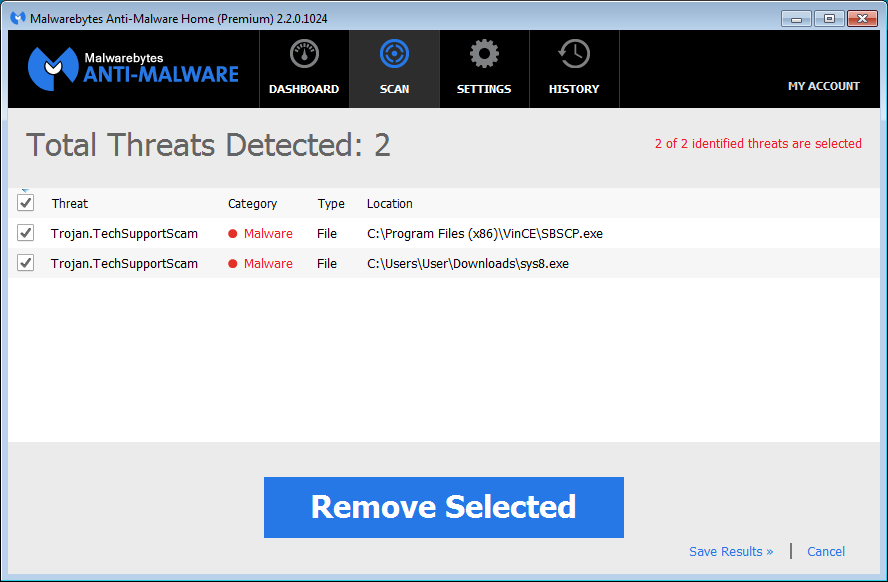Viewport: 888px width, 582px height.
Task: Uncheck the sys8.exe threat checkbox
Action: tap(26, 263)
